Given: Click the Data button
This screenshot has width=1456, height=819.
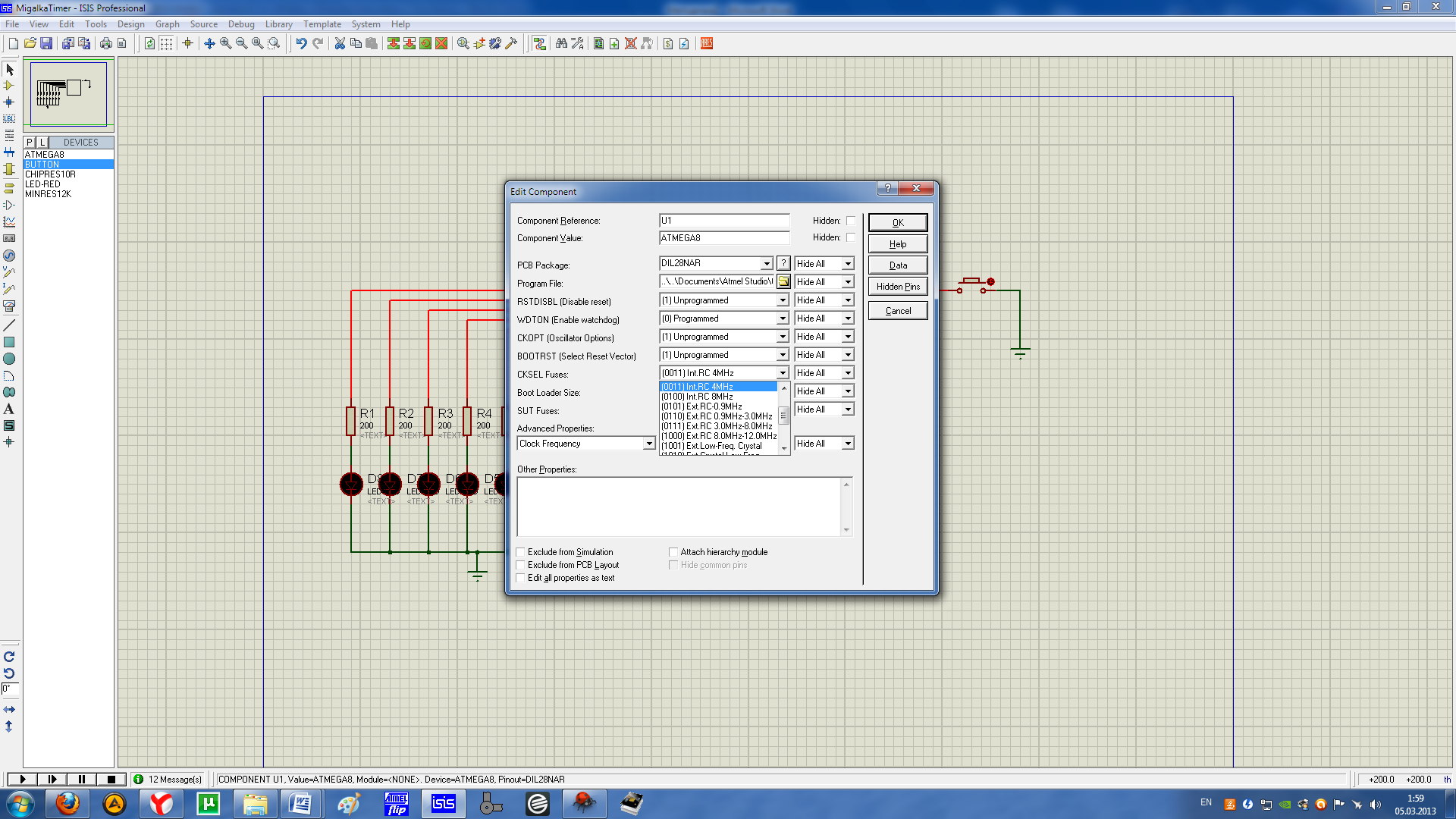Looking at the screenshot, I should coord(898,265).
